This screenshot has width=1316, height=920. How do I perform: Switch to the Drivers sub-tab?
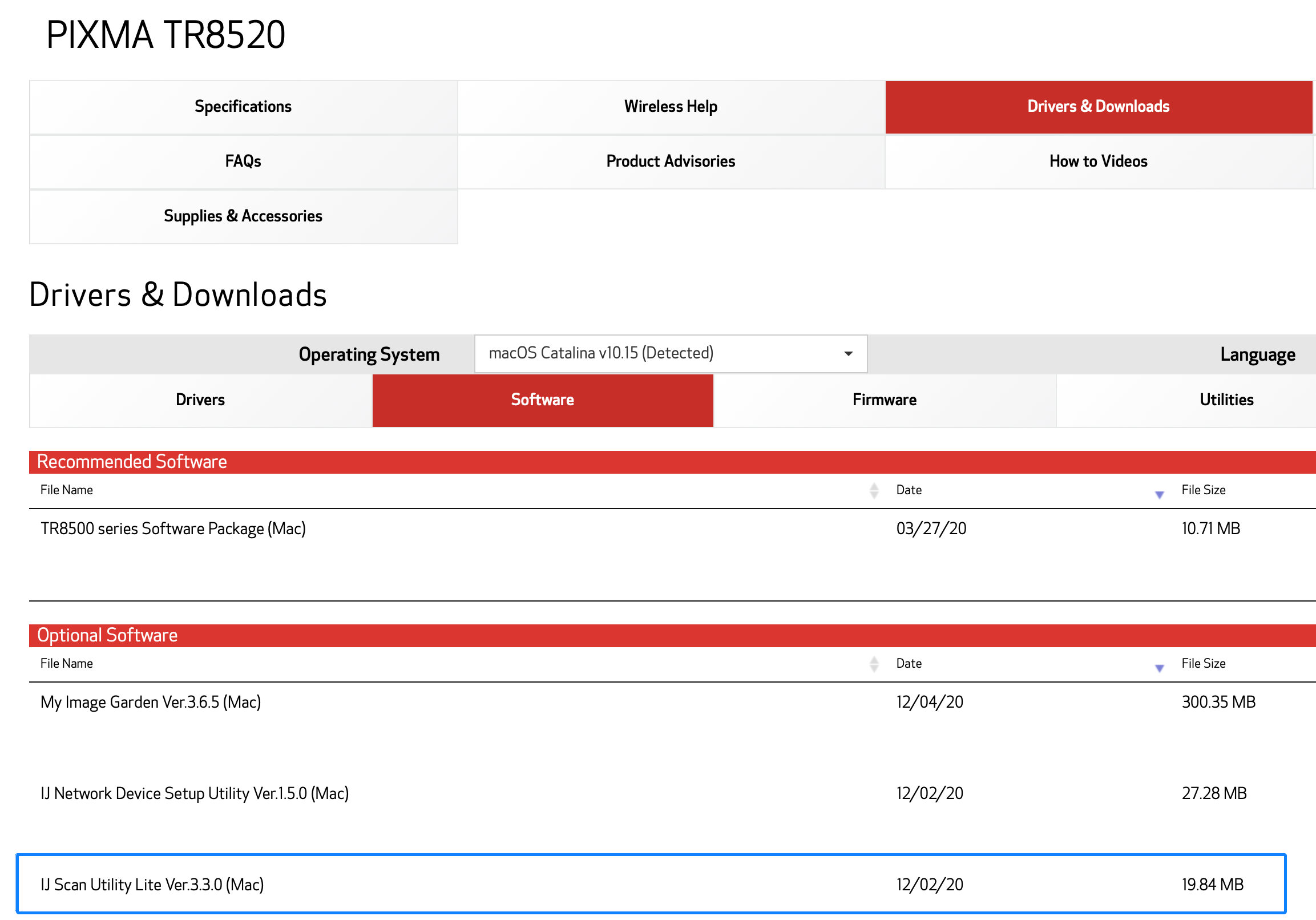[x=200, y=400]
